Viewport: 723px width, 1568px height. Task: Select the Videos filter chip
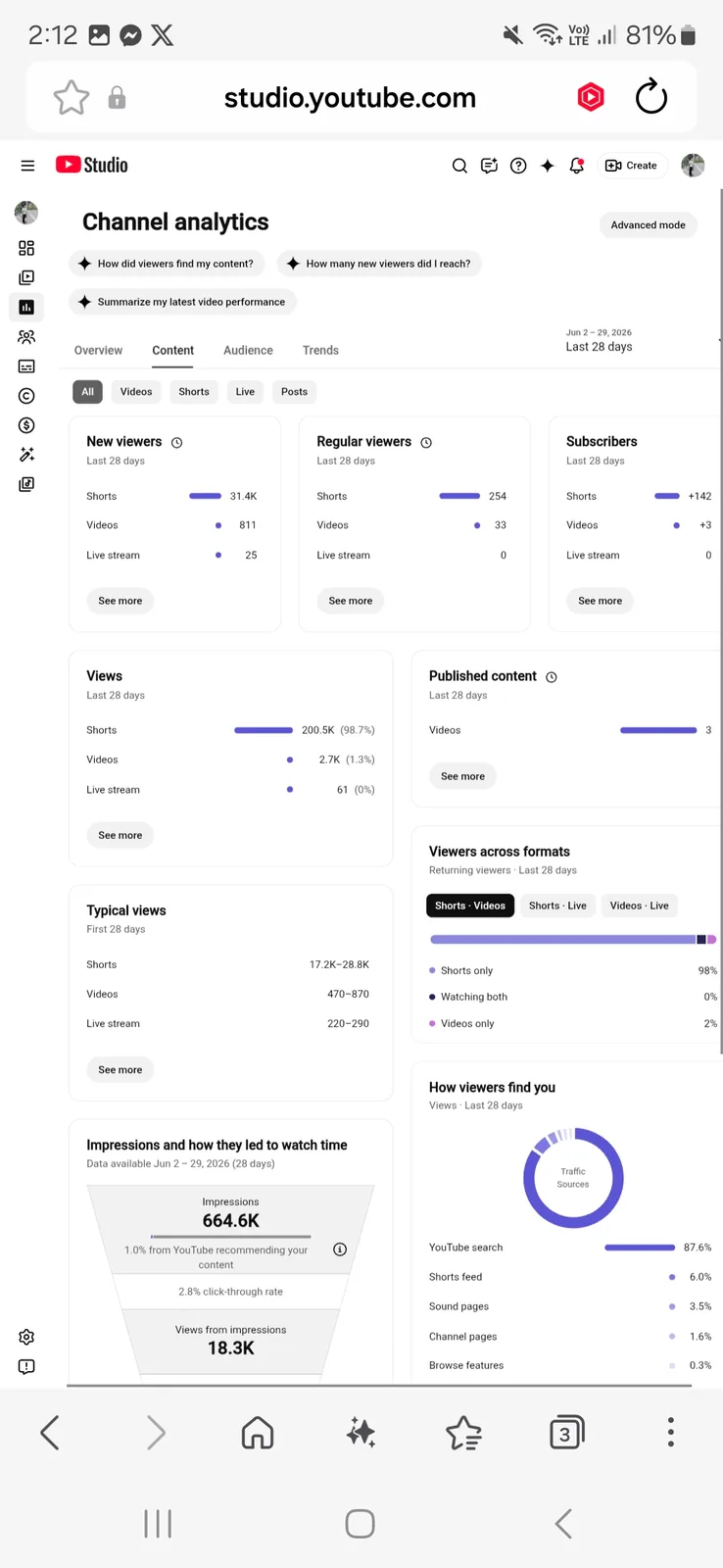pyautogui.click(x=136, y=392)
